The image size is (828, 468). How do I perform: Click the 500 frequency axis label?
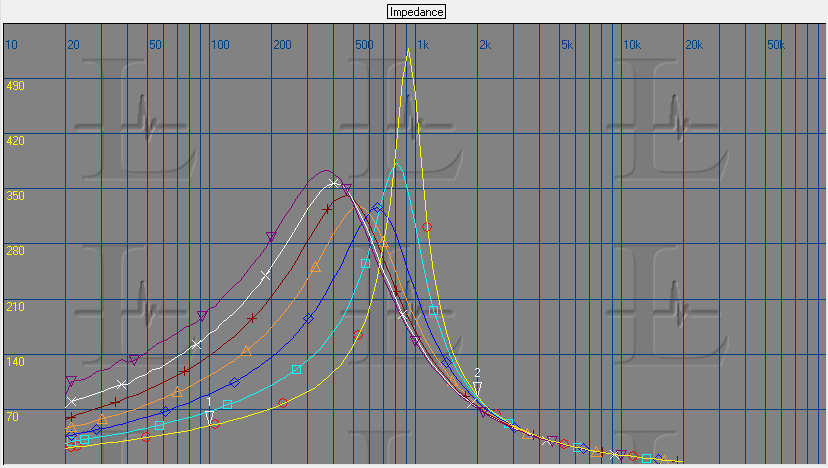click(x=364, y=45)
